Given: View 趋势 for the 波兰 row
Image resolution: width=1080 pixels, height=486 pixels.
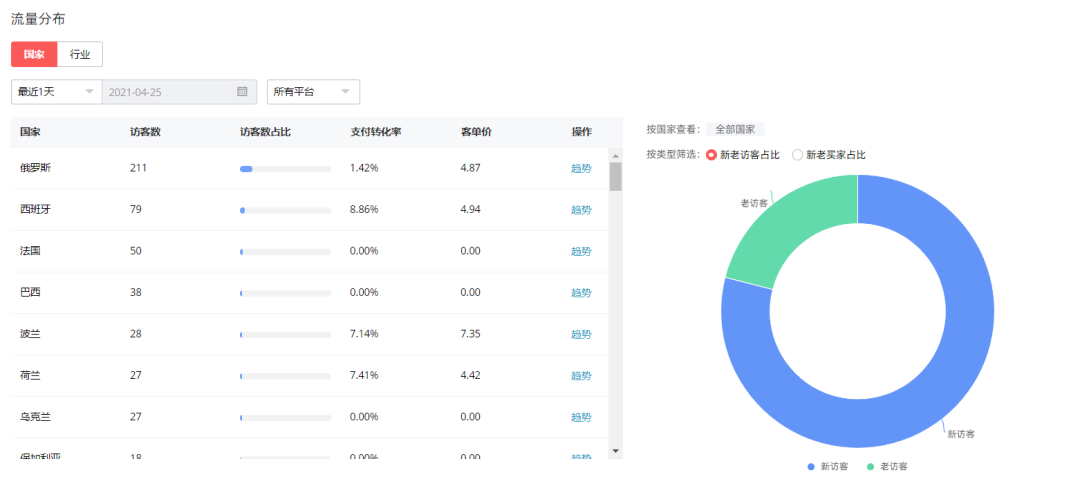Looking at the screenshot, I should pos(581,334).
